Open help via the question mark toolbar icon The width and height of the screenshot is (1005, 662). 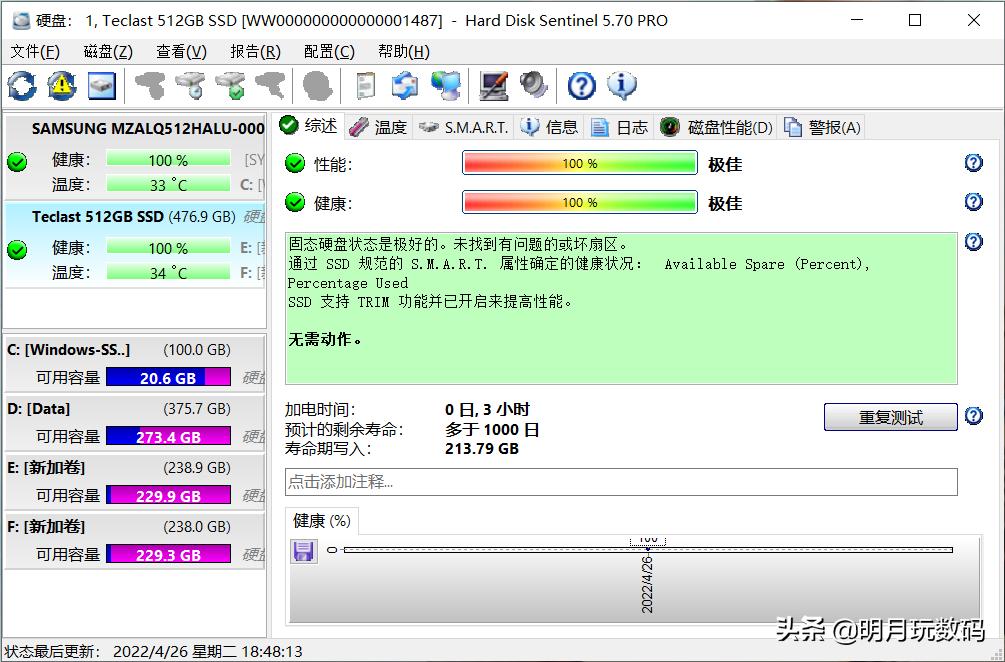[580, 85]
